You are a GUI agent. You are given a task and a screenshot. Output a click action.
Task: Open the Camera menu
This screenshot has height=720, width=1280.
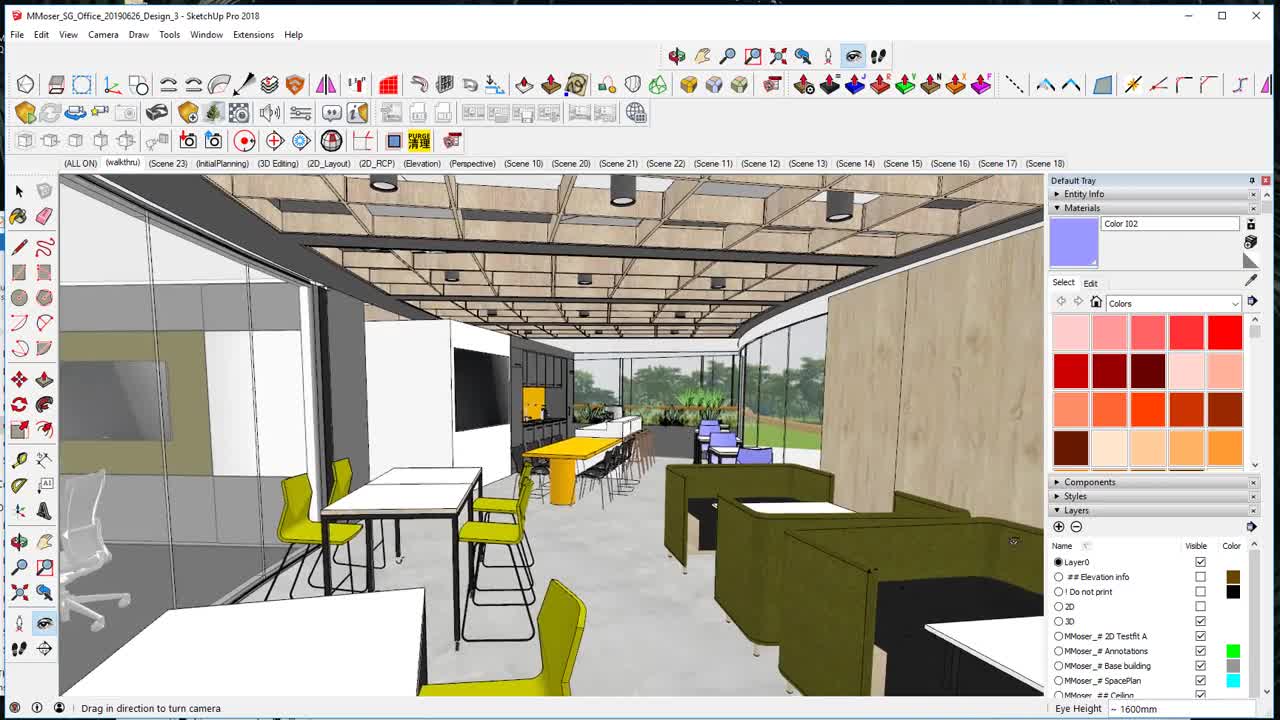pos(103,35)
